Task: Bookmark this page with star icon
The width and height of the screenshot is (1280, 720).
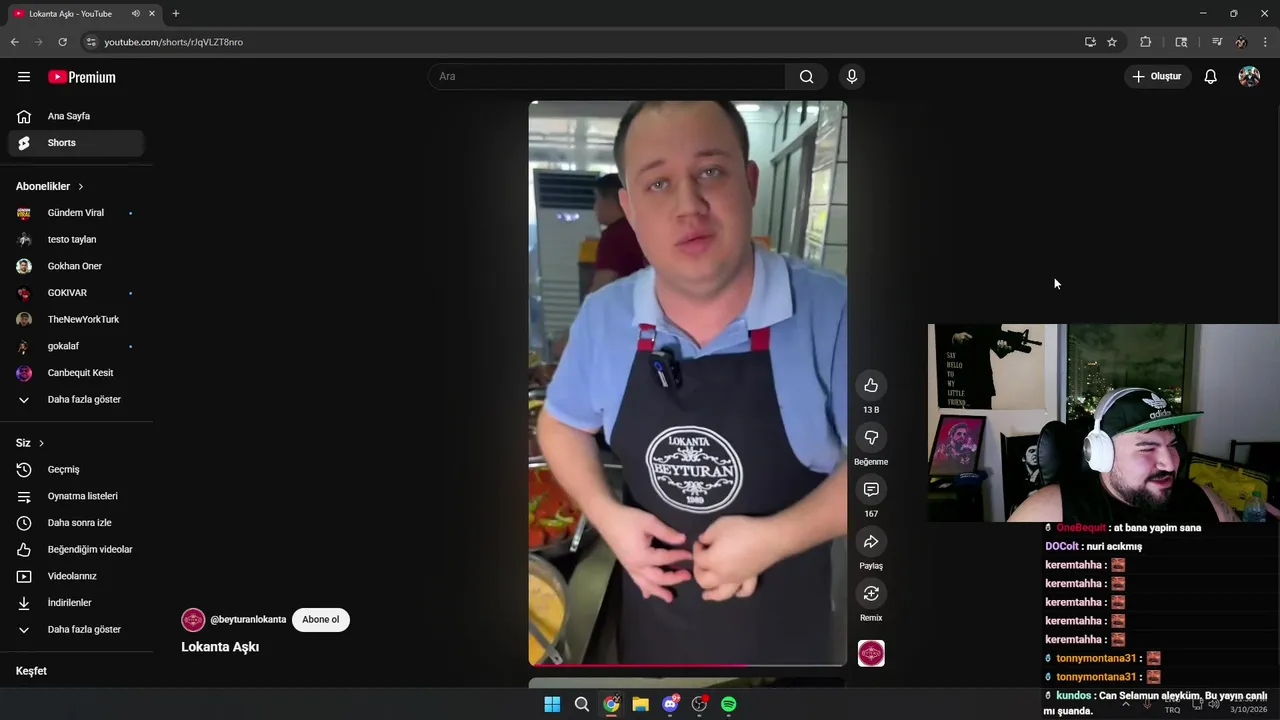Action: click(x=1112, y=42)
